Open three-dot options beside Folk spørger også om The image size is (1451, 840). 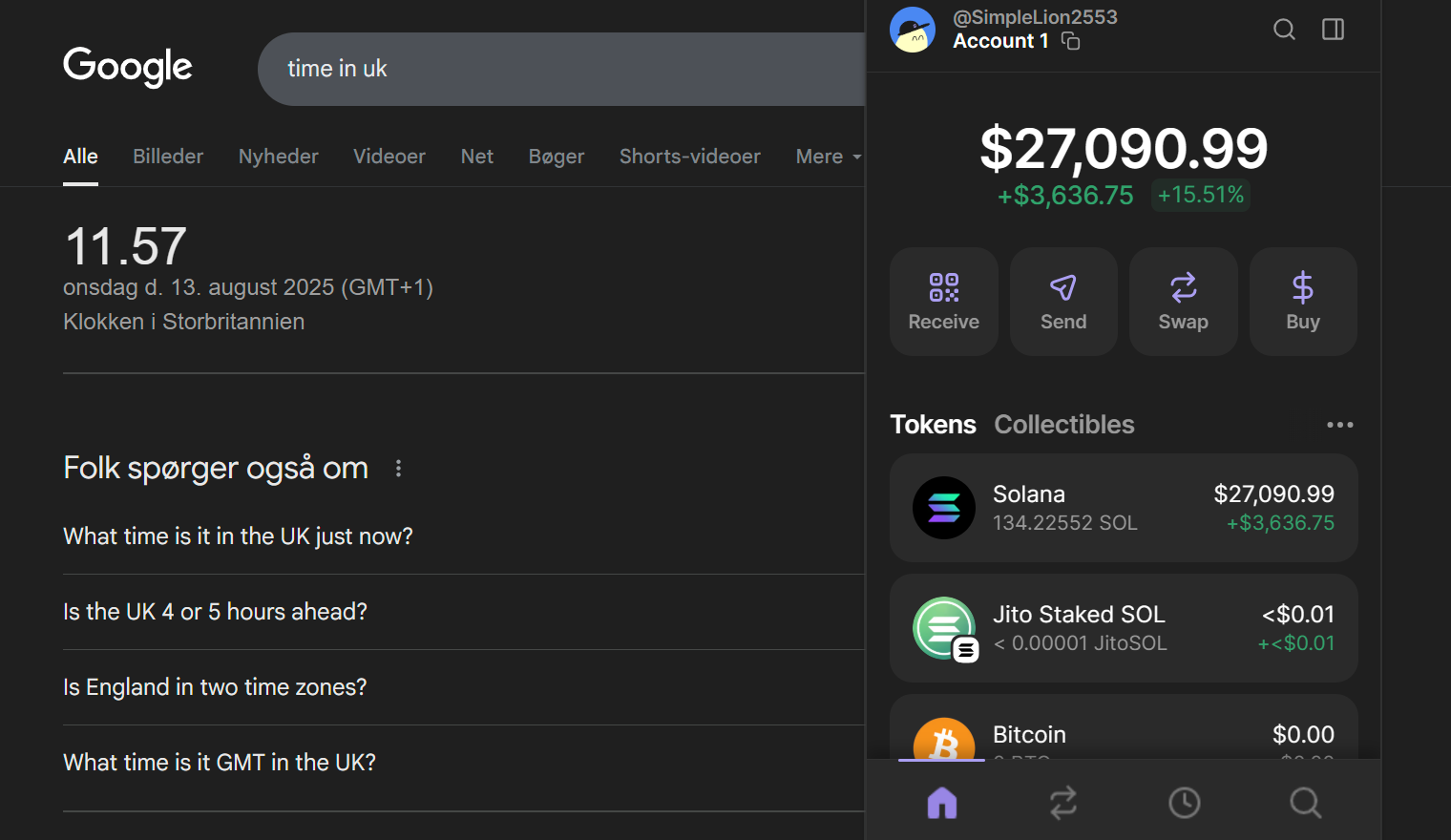pos(398,468)
